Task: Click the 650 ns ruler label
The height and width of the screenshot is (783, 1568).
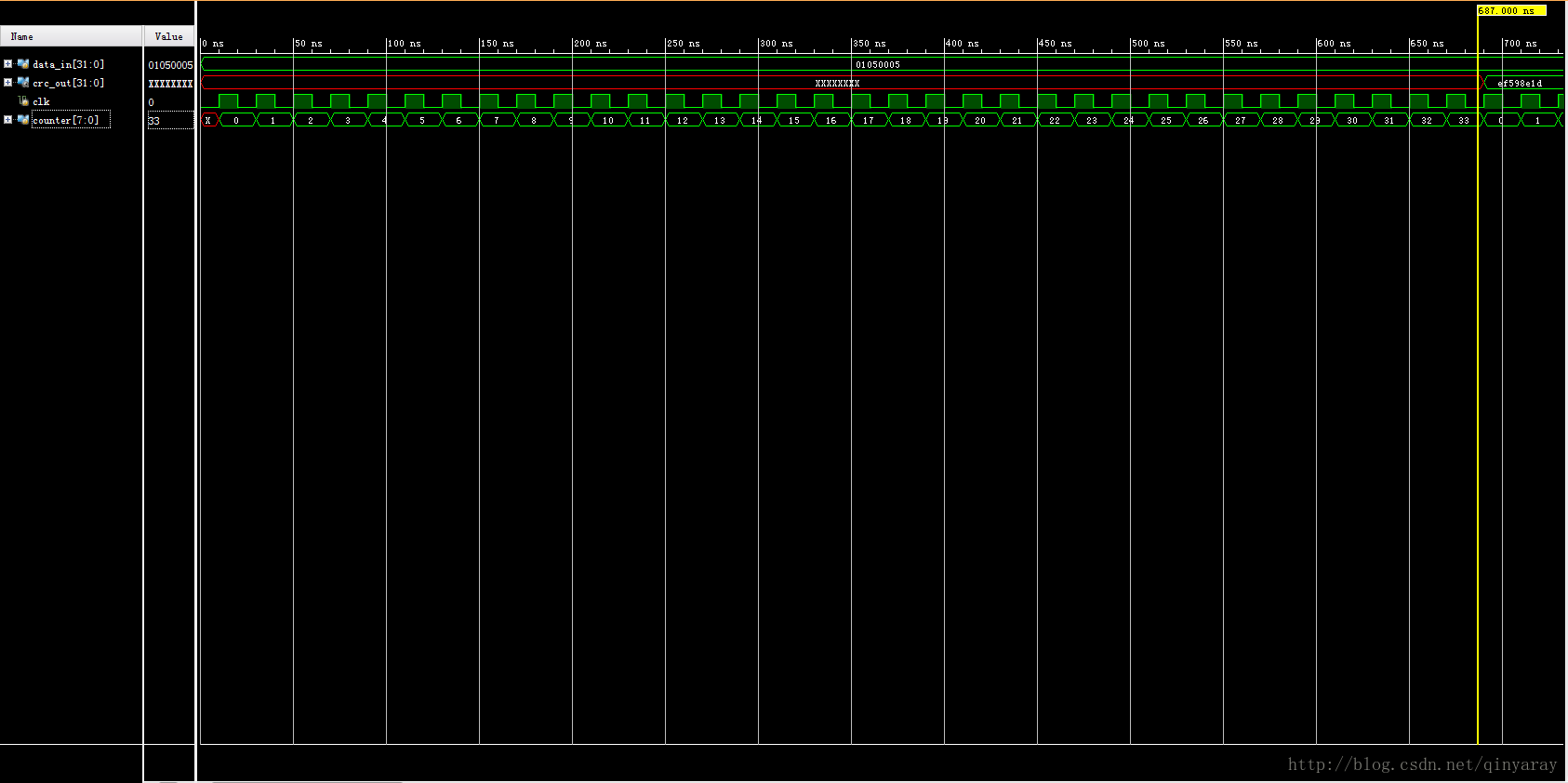Action: pos(1428,44)
